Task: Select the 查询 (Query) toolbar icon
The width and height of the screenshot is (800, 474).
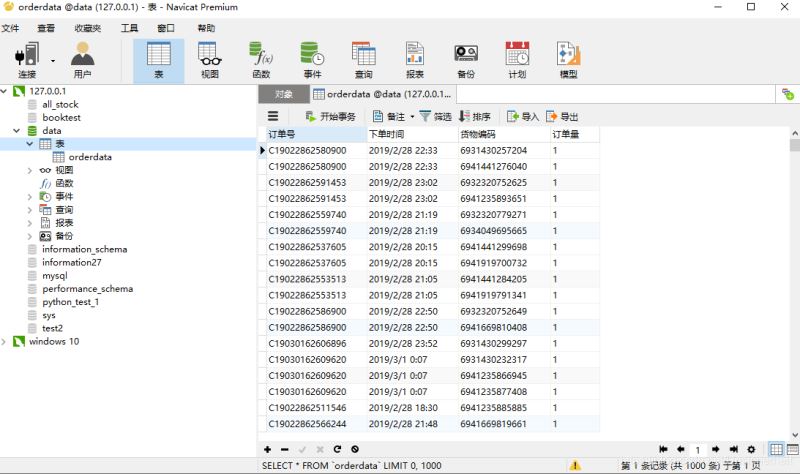Action: point(363,60)
